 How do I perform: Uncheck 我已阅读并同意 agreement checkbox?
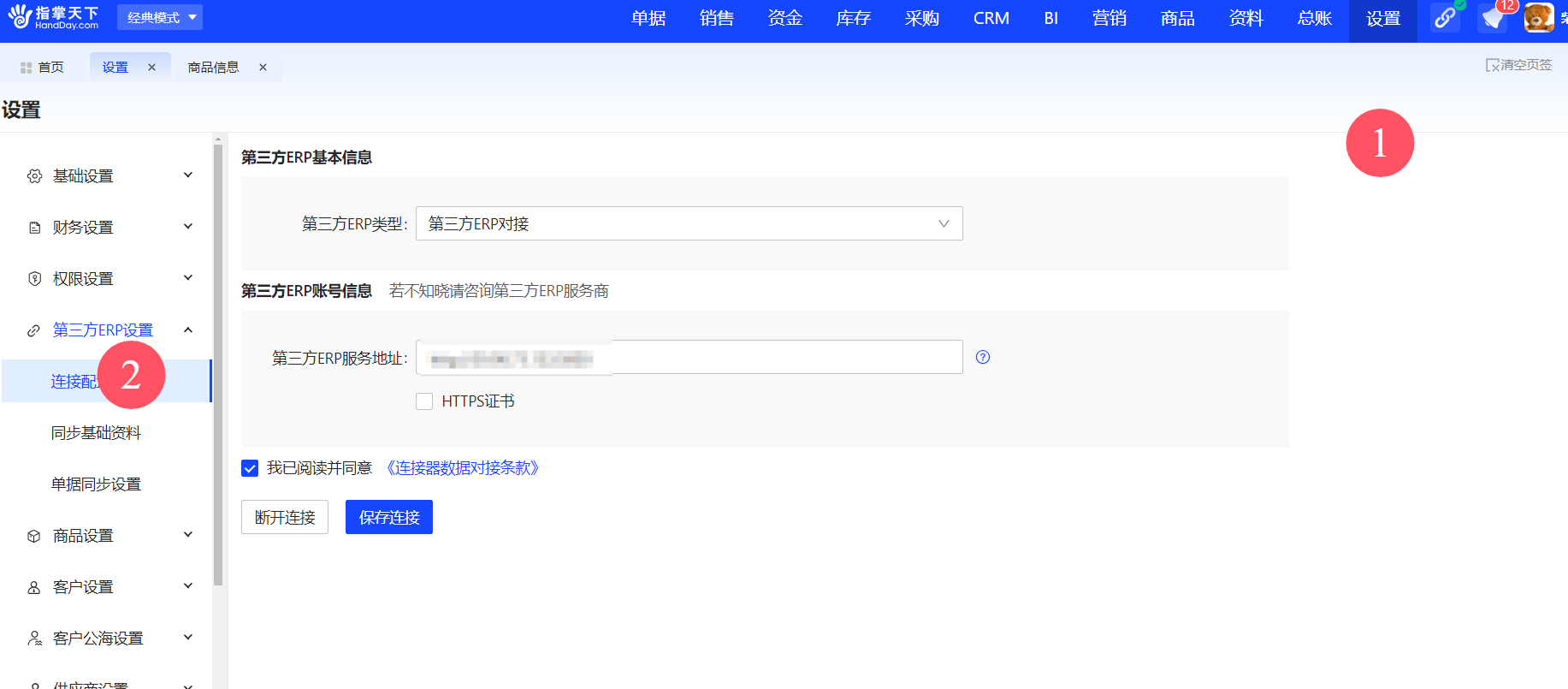point(250,468)
